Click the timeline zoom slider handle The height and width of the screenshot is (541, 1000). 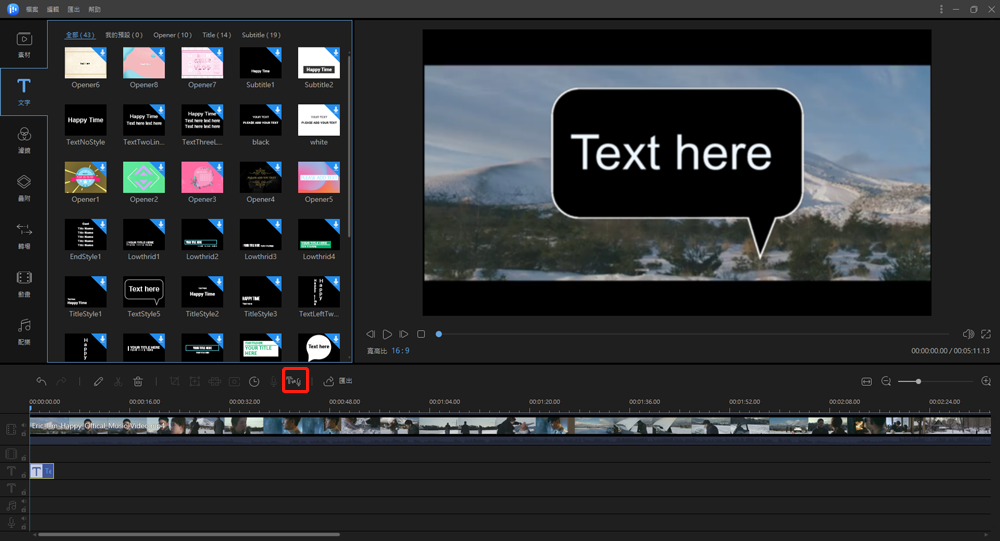(918, 382)
